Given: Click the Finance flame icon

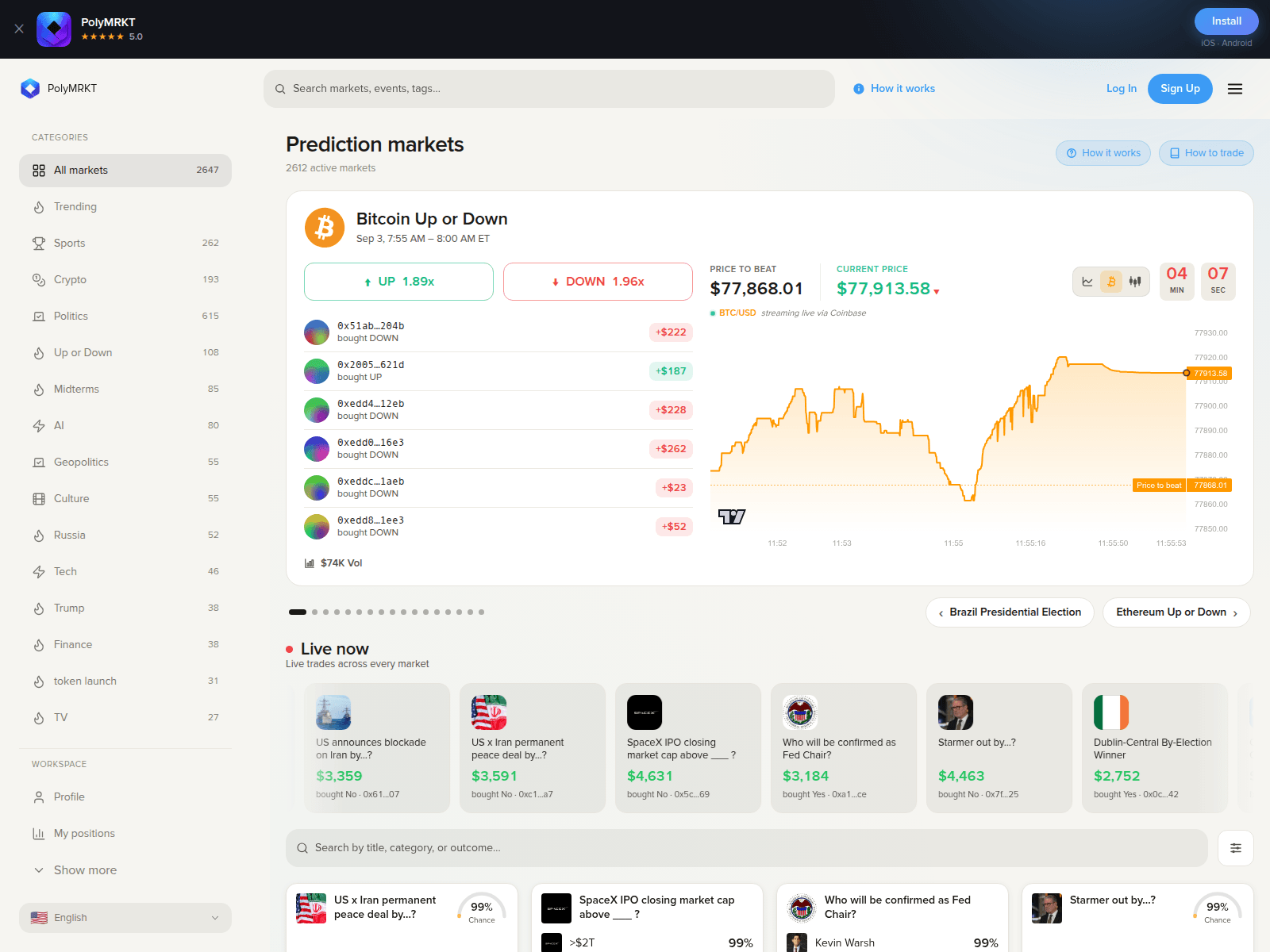Looking at the screenshot, I should point(39,645).
